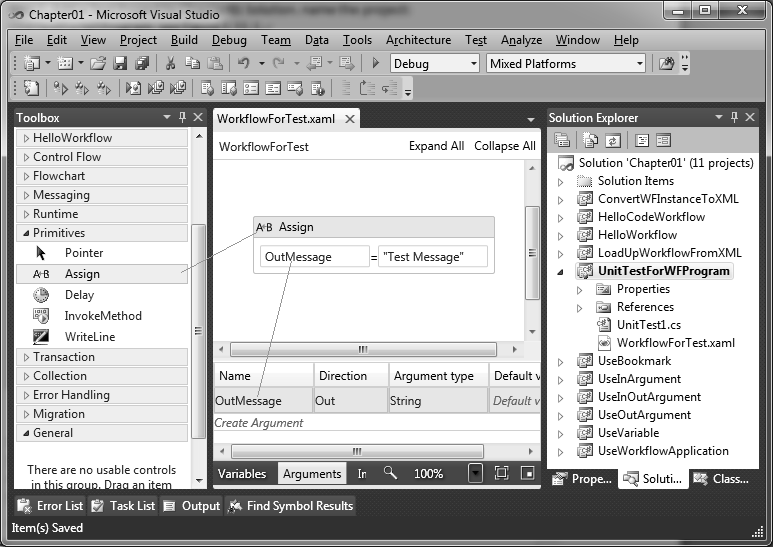This screenshot has width=773, height=547.
Task: Click the WorkflowForTest breadcrumb label
Action: click(x=264, y=147)
